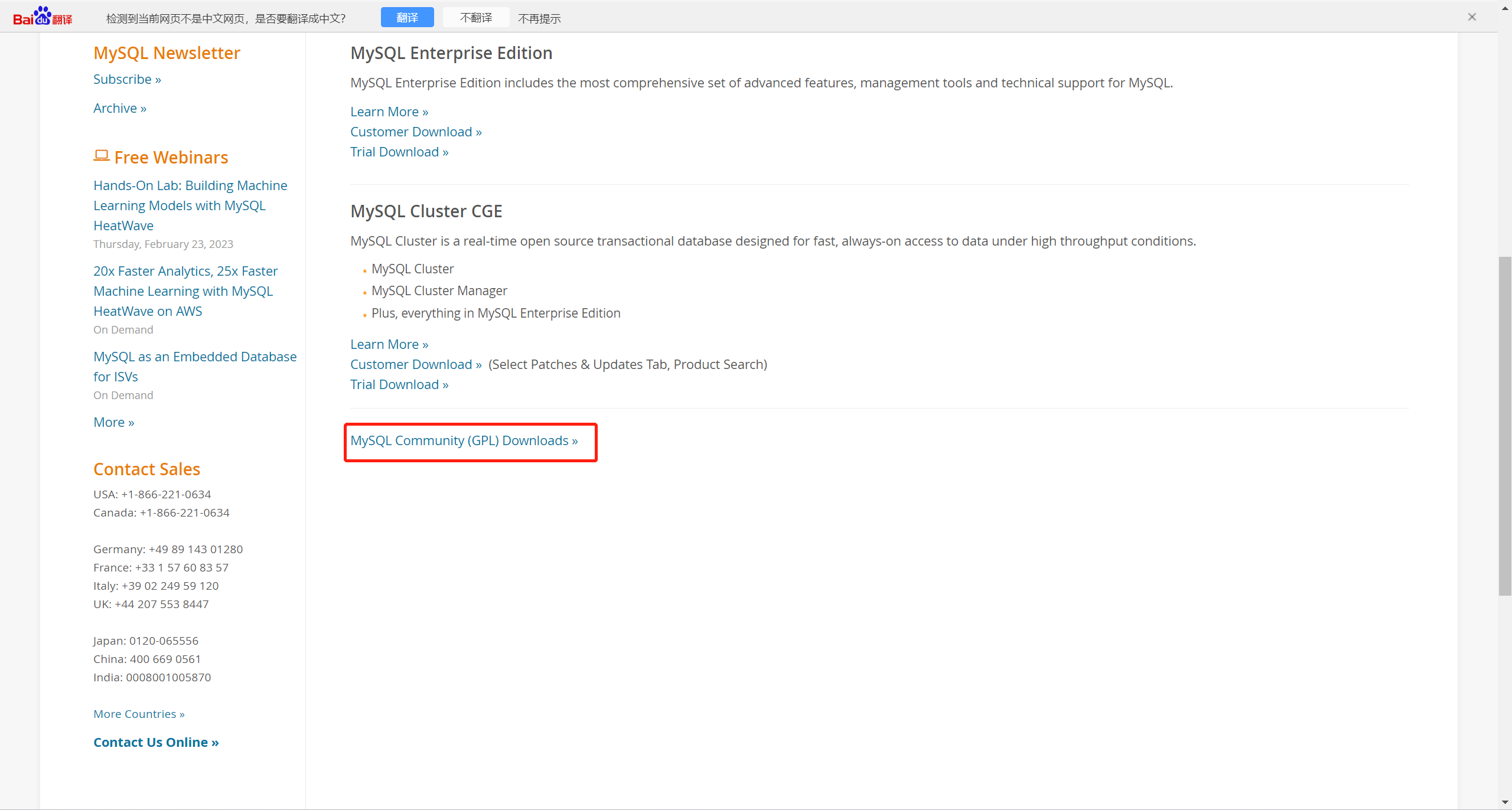The width and height of the screenshot is (1512, 810).
Task: Click the MySQL Cluster Manager bullet item
Action: click(x=439, y=290)
